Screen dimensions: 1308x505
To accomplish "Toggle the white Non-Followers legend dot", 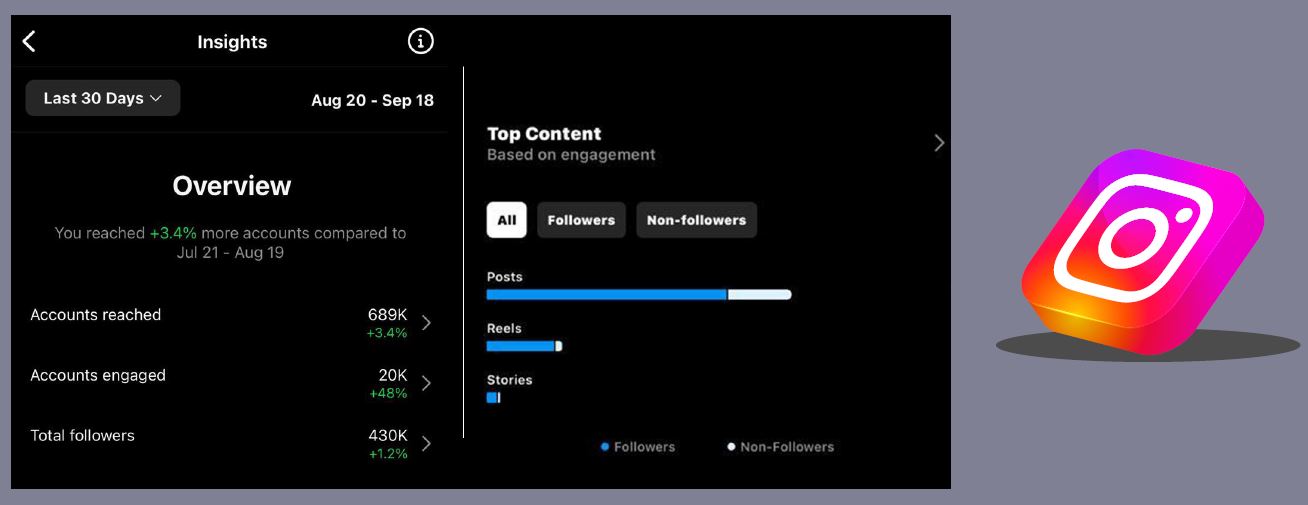I will 731,447.
